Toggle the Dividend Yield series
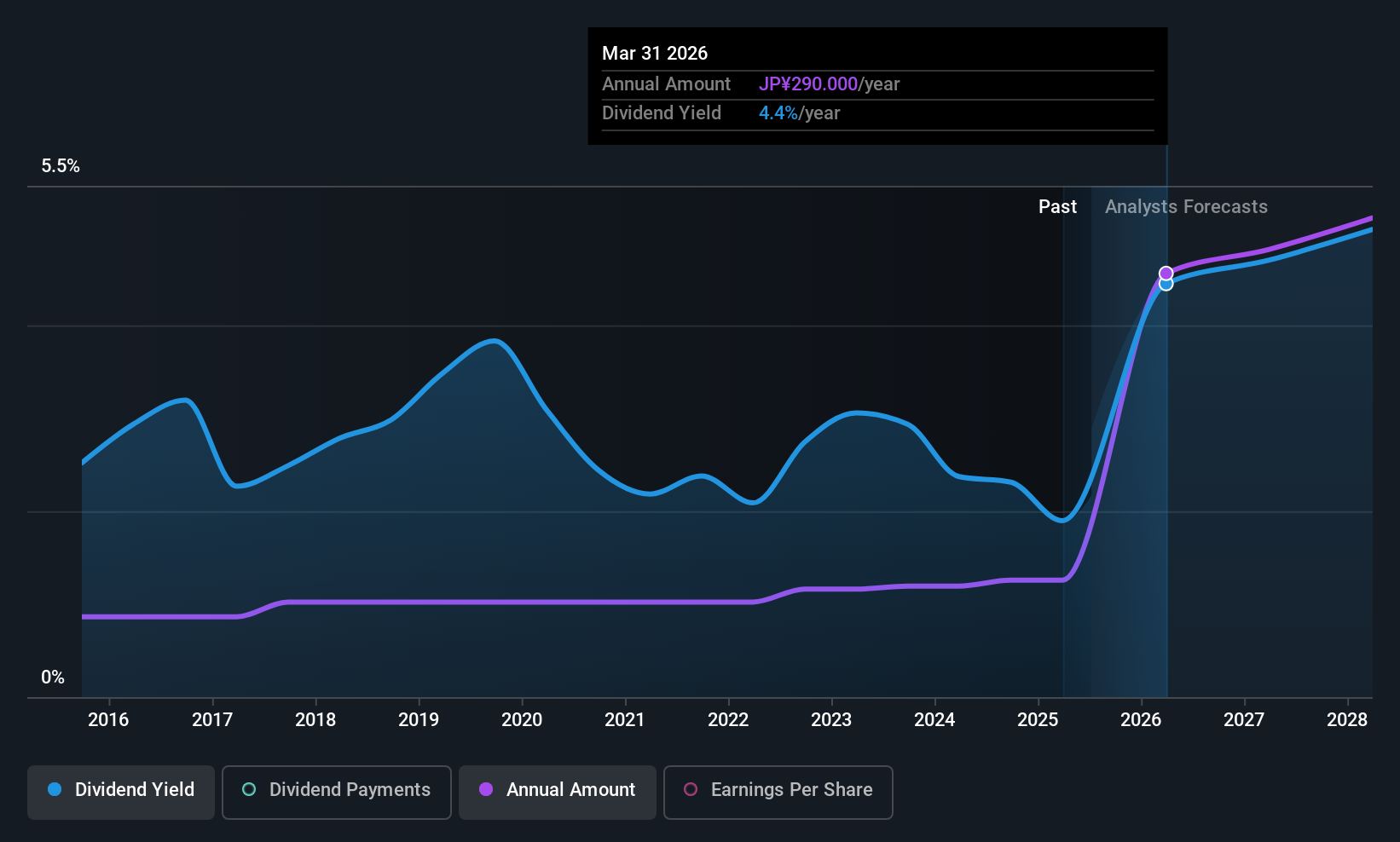Image resolution: width=1400 pixels, height=842 pixels. pos(121,792)
